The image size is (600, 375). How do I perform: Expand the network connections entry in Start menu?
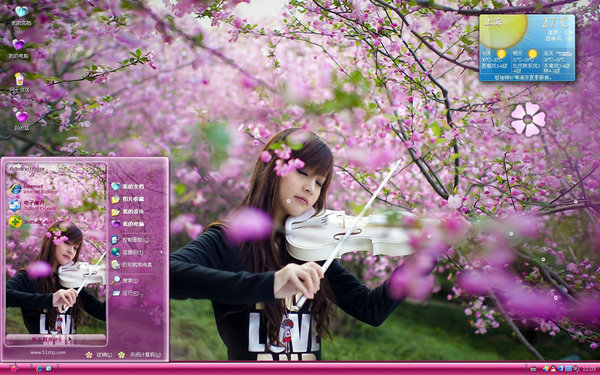[x=137, y=252]
